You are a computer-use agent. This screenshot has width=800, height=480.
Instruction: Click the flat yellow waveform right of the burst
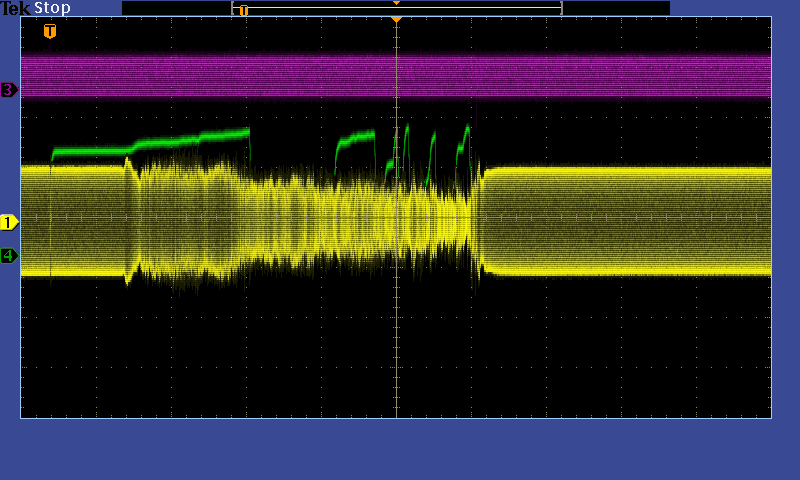pos(630,220)
